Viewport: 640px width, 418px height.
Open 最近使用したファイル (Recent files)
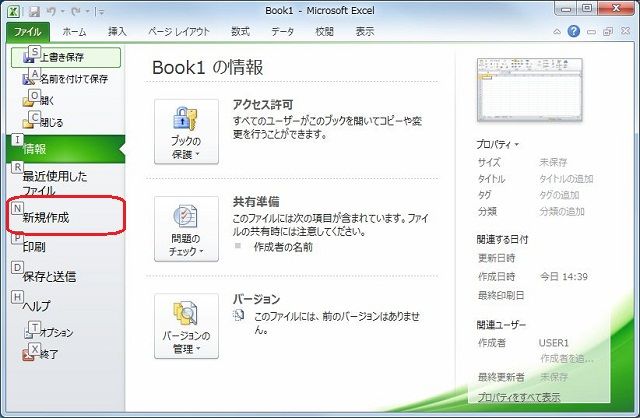coord(65,182)
